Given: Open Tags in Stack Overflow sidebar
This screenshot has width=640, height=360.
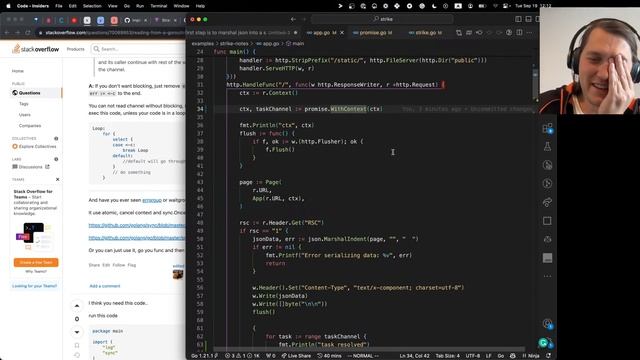Looking at the screenshot, I should tap(24, 104).
